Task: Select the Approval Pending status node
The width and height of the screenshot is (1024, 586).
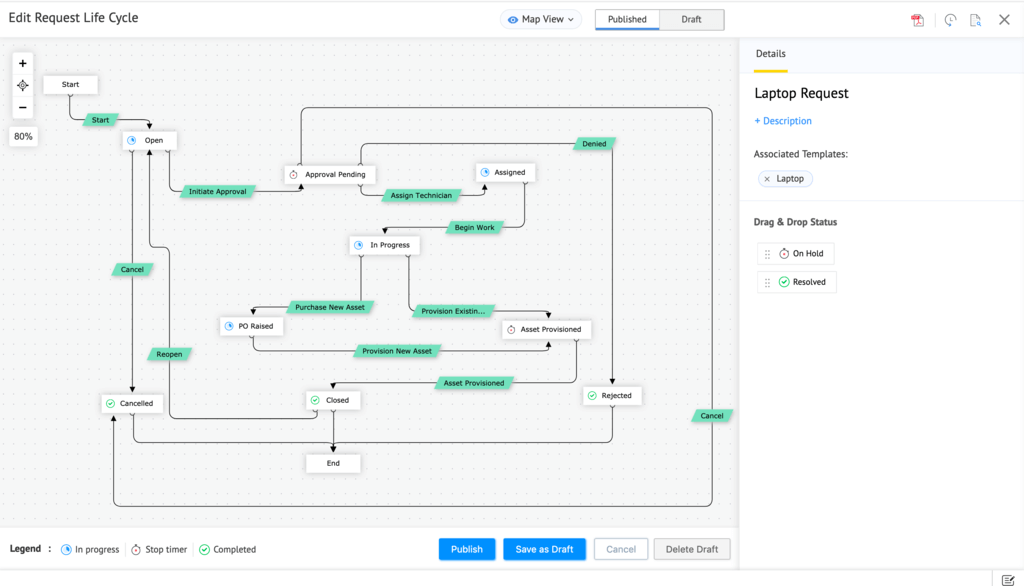Action: pos(330,174)
